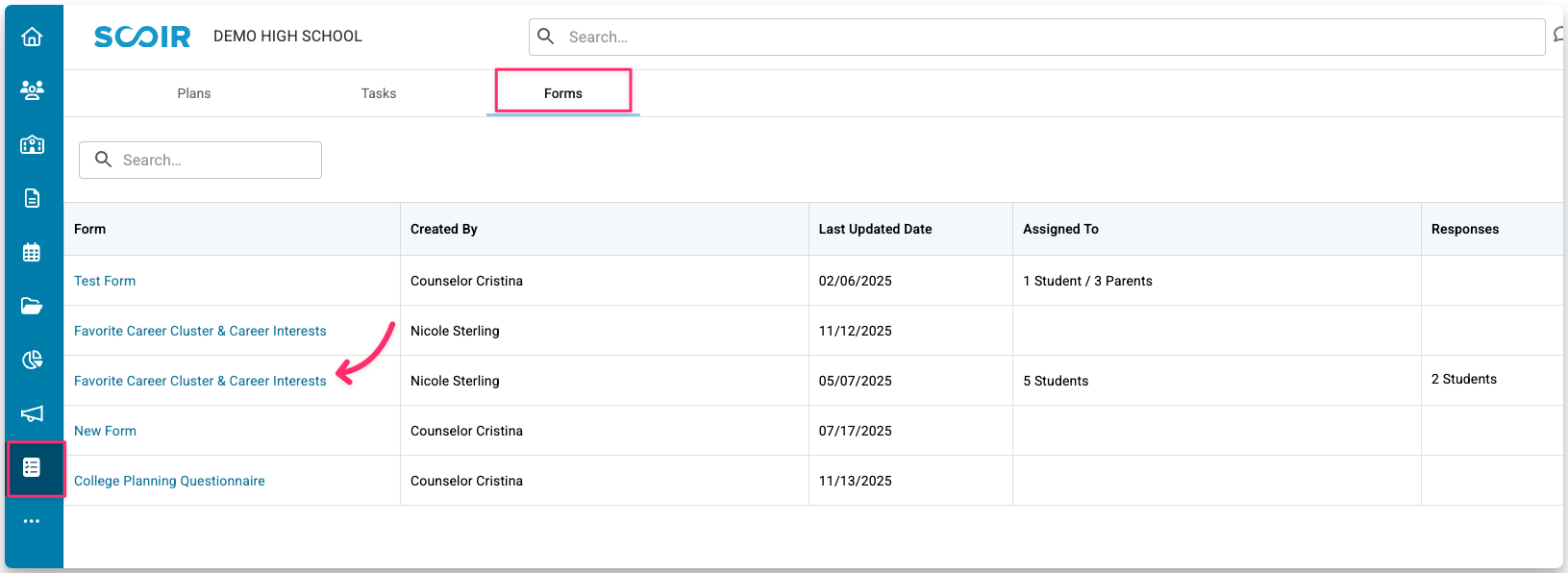Open the calendar icon in sidebar
The height and width of the screenshot is (573, 1568).
(x=32, y=252)
